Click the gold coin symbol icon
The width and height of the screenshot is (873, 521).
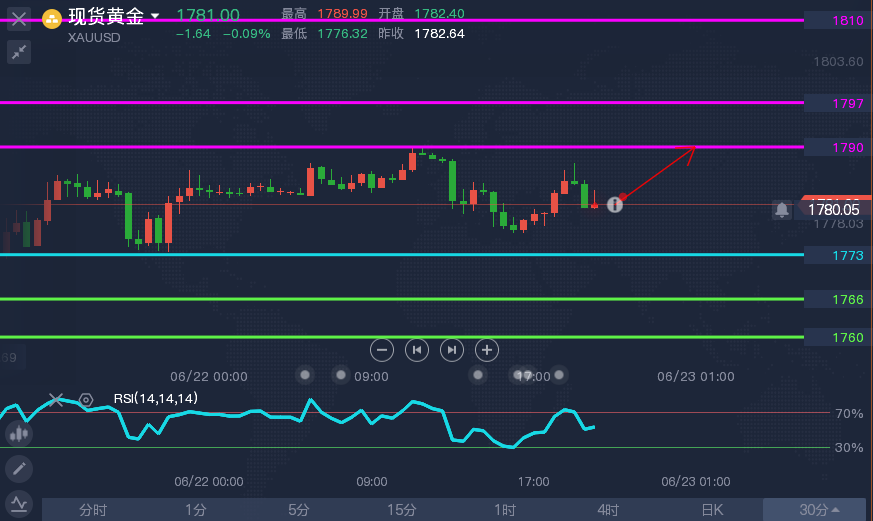(x=52, y=19)
